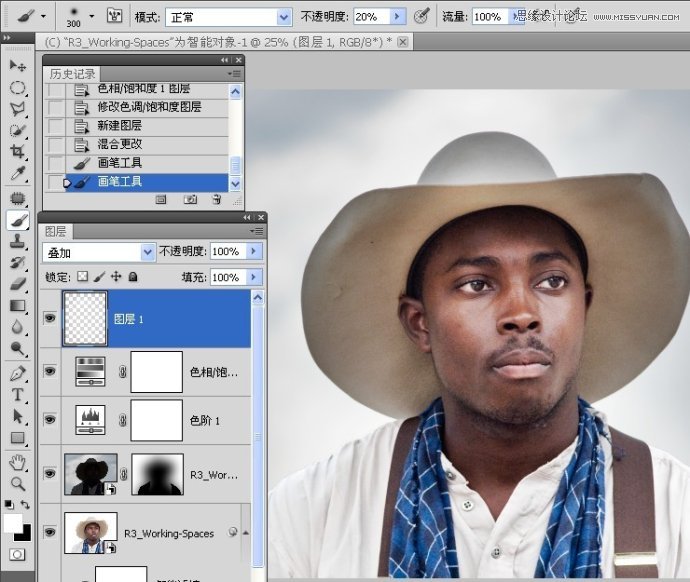This screenshot has width=690, height=582.
Task: Open the brush size preset picker
Action: (x=92, y=17)
